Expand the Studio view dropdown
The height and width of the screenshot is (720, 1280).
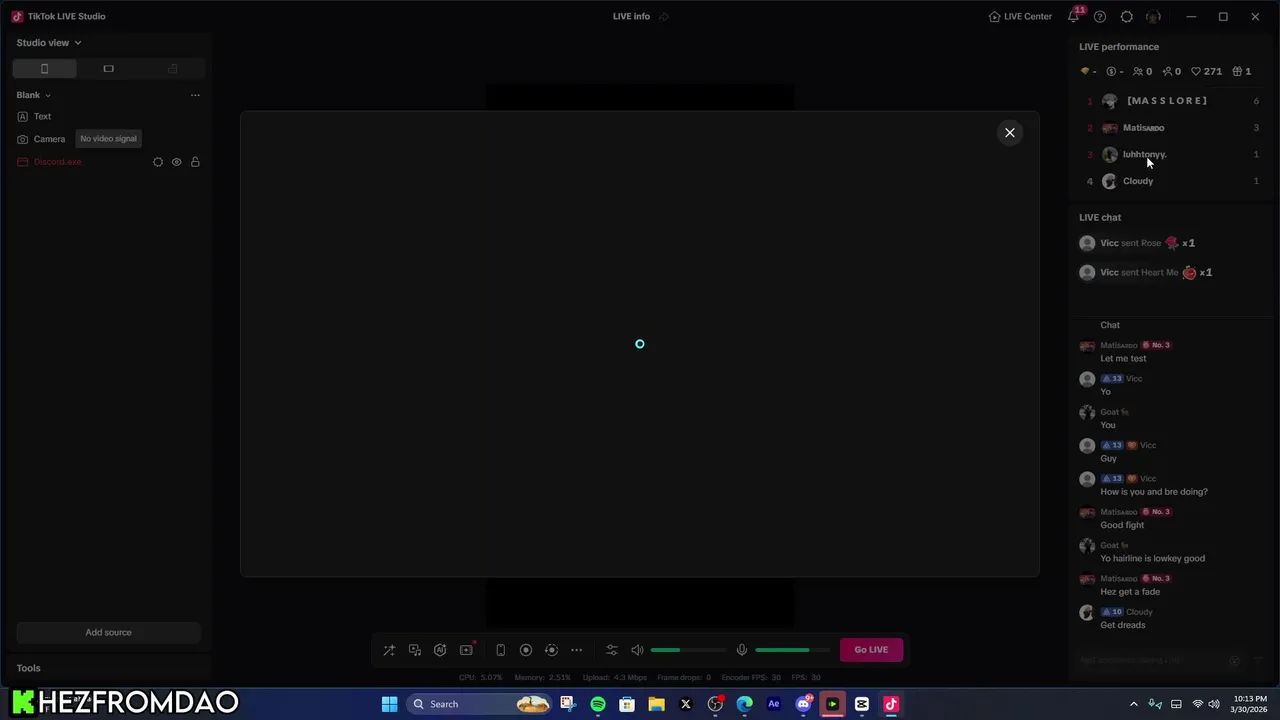click(x=49, y=42)
